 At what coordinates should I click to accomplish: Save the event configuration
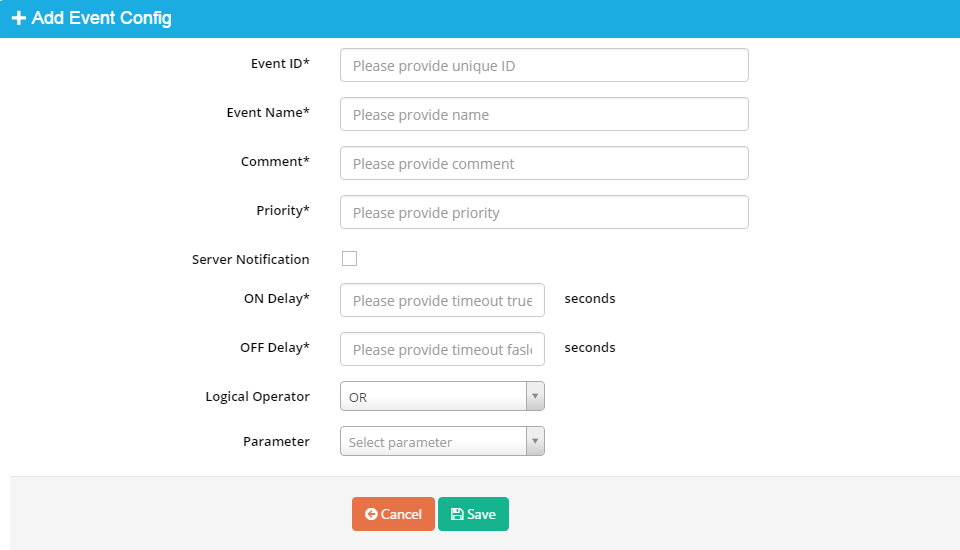pyautogui.click(x=473, y=514)
